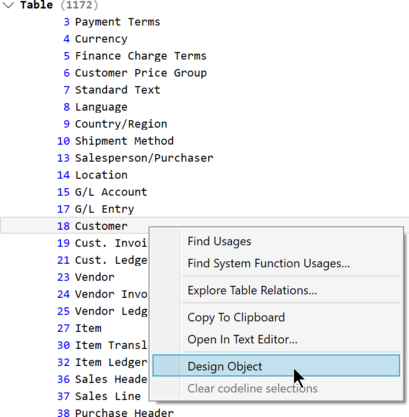Select table 19 Cust. Invoice row
The height and width of the screenshot is (417, 409).
tap(102, 243)
